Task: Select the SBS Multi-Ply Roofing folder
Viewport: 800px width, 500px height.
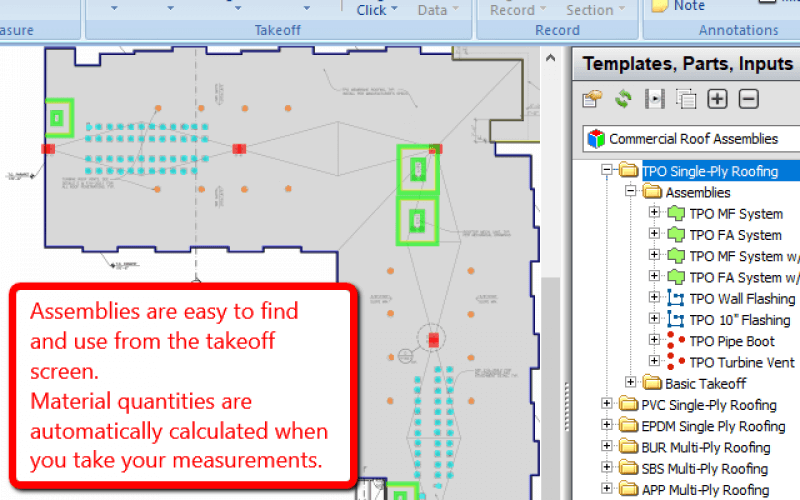Action: click(x=704, y=469)
